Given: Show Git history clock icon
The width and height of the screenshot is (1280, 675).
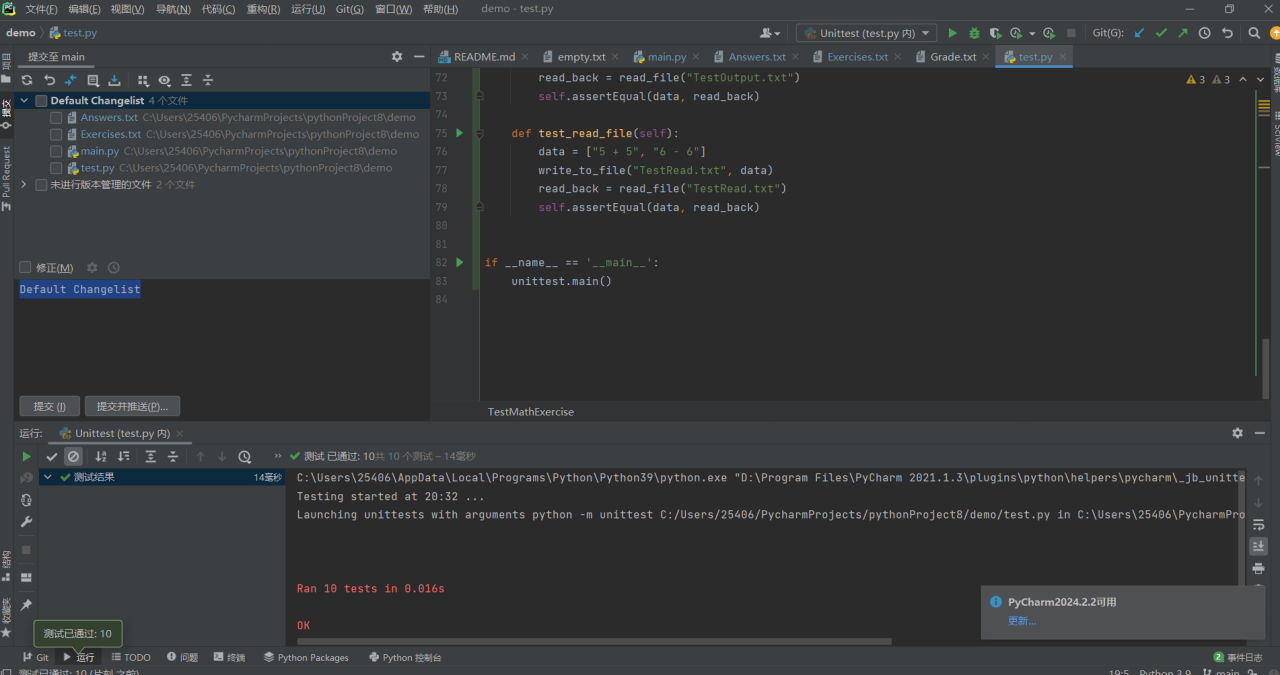Looking at the screenshot, I should point(1204,33).
